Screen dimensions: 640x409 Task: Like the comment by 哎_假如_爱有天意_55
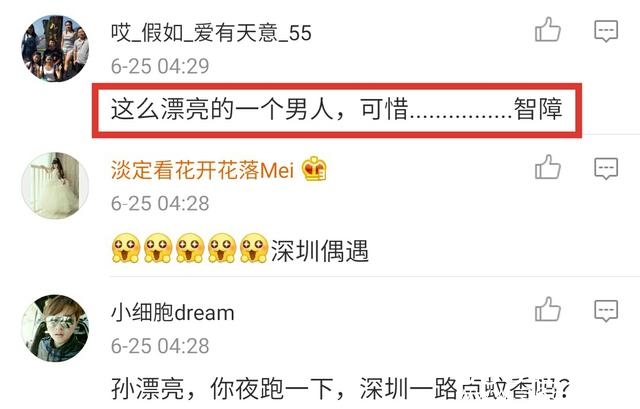[x=548, y=29]
